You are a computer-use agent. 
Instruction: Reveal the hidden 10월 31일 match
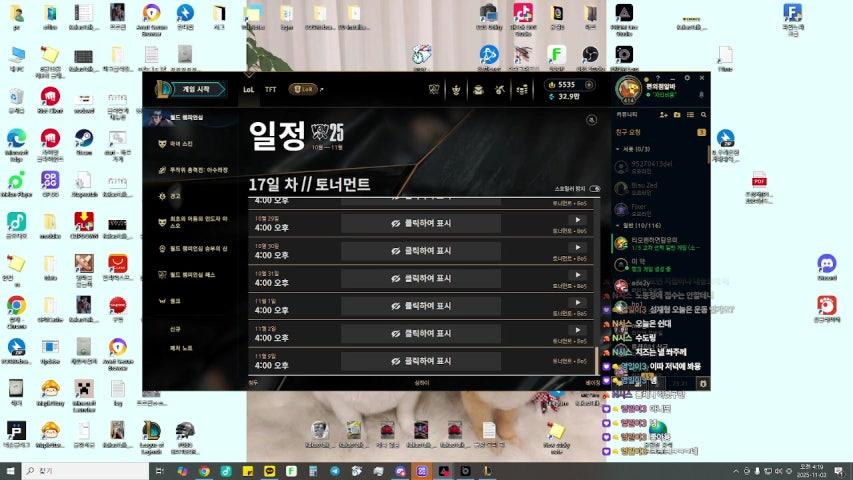click(x=421, y=279)
